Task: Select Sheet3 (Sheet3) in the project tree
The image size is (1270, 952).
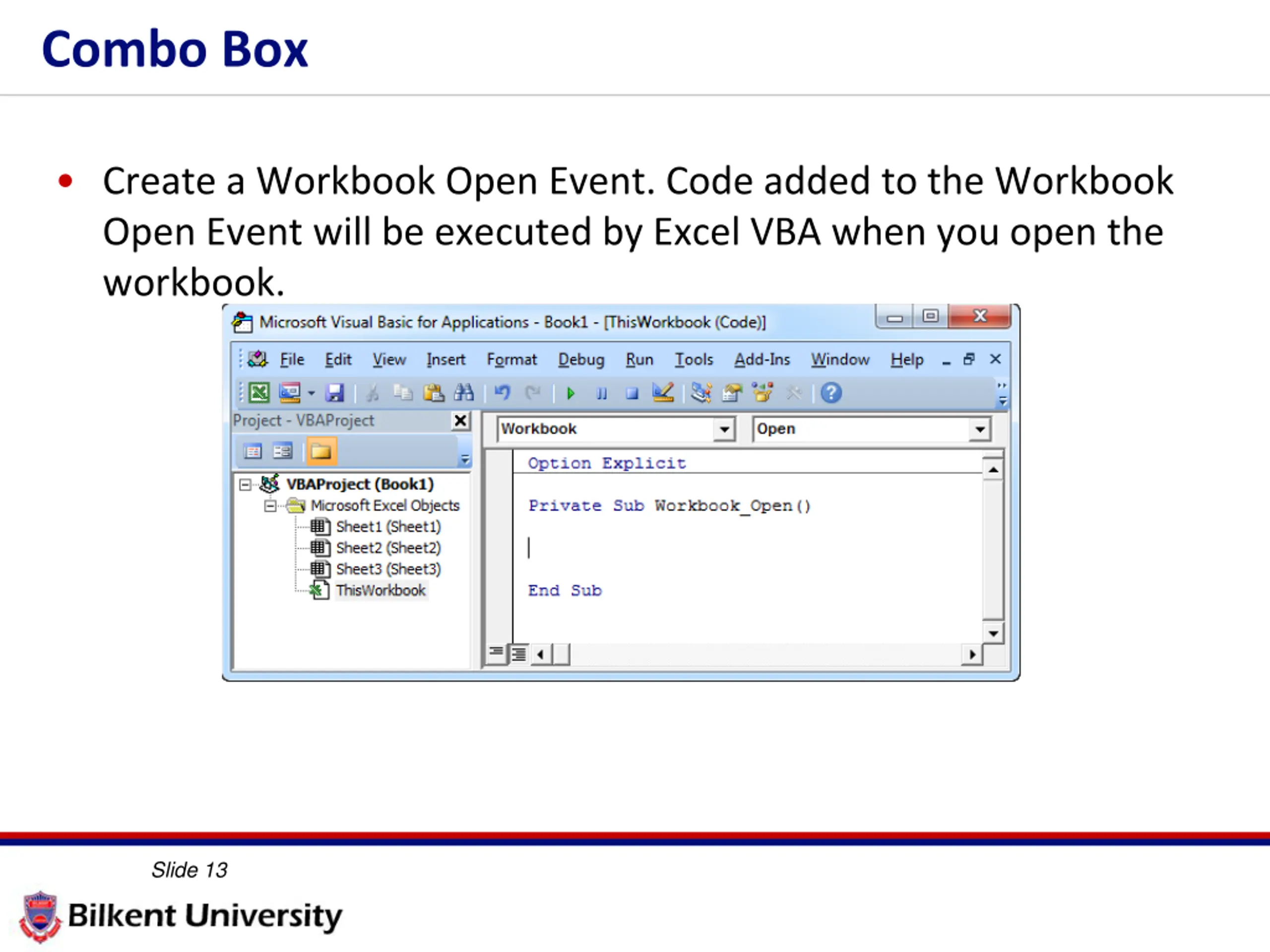Action: coord(388,569)
